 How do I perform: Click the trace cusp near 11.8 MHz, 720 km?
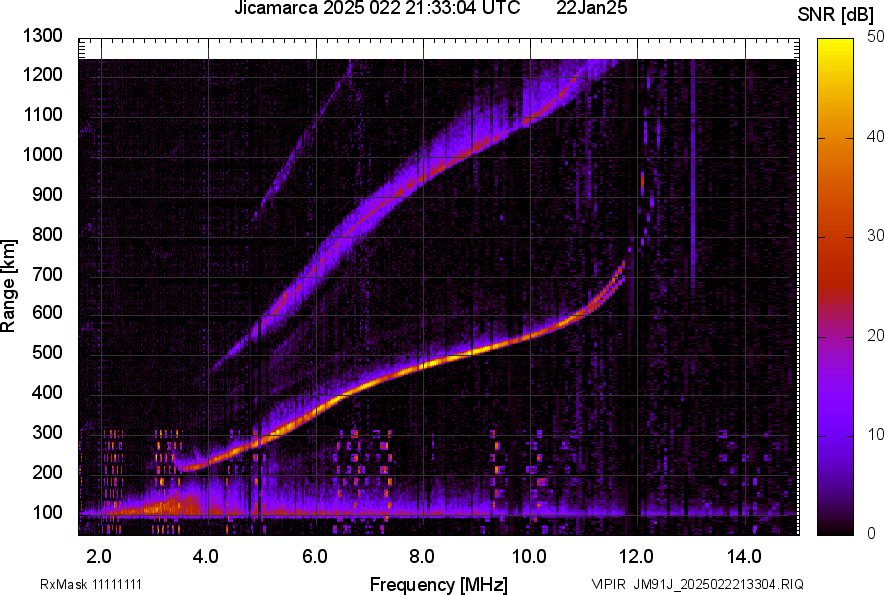(x=620, y=271)
